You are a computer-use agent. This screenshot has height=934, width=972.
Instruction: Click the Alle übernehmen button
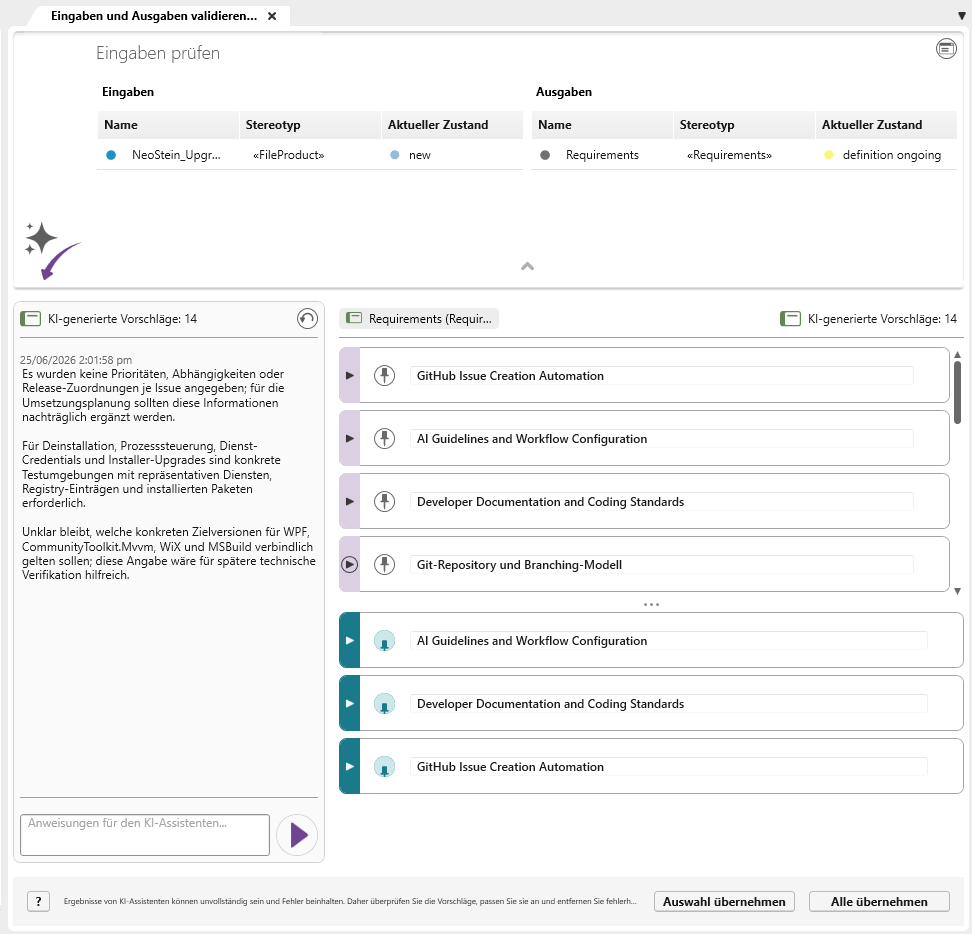tap(879, 902)
